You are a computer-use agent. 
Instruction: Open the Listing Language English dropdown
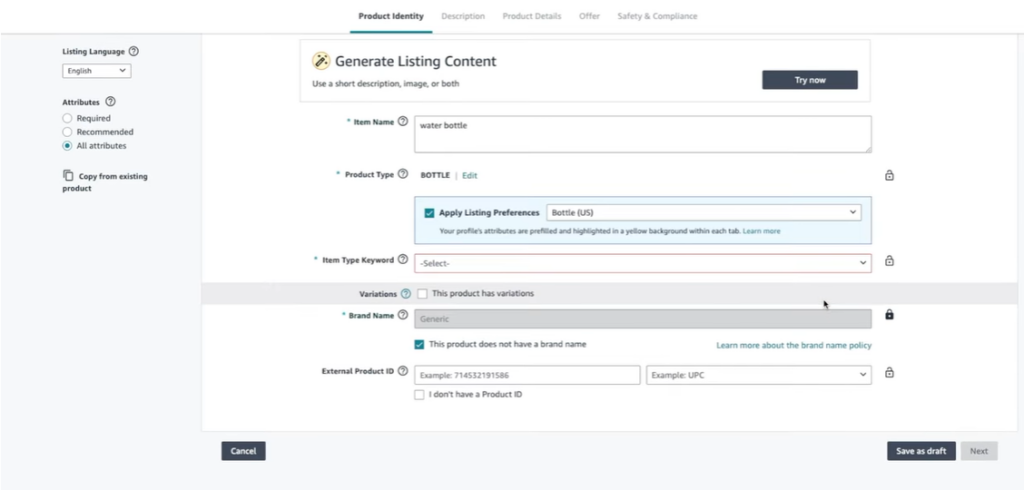(97, 71)
